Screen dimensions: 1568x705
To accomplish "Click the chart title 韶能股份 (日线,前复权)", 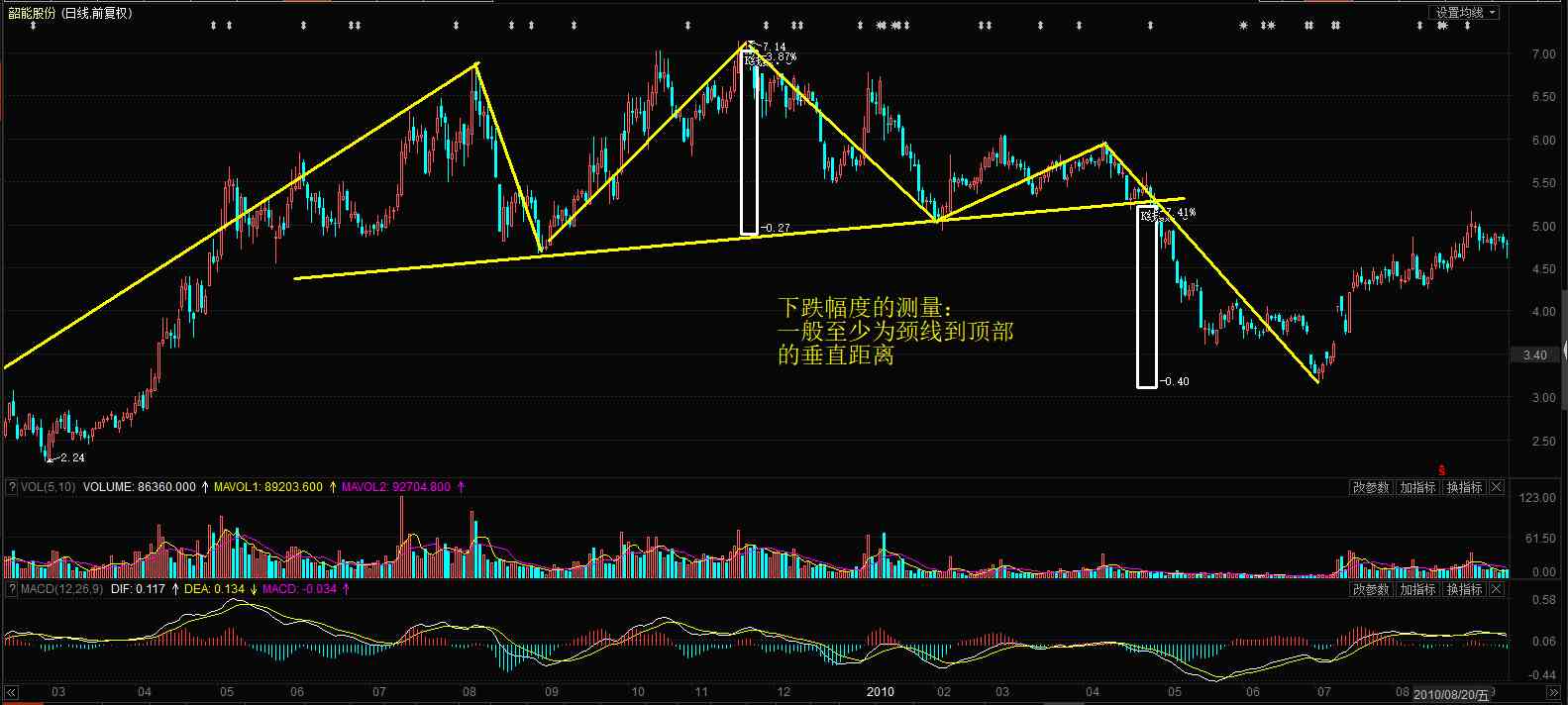I will 69,13.
